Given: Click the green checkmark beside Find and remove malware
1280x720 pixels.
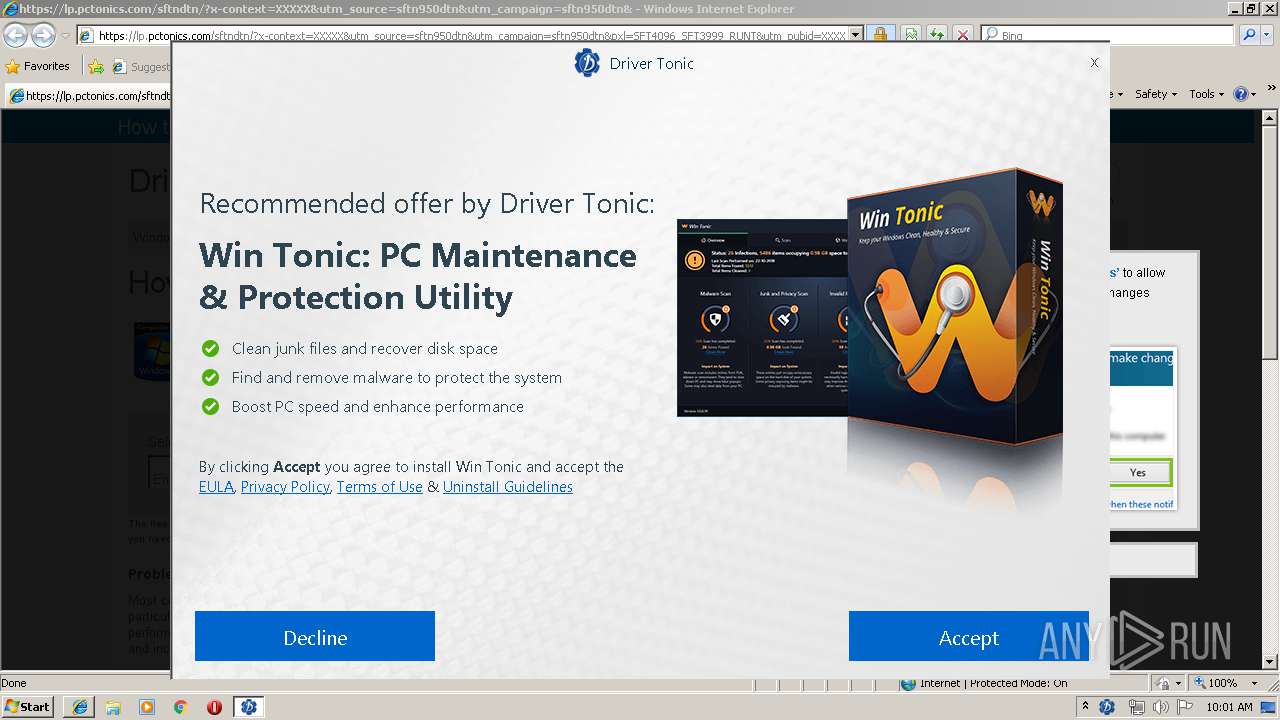Looking at the screenshot, I should pos(210,377).
